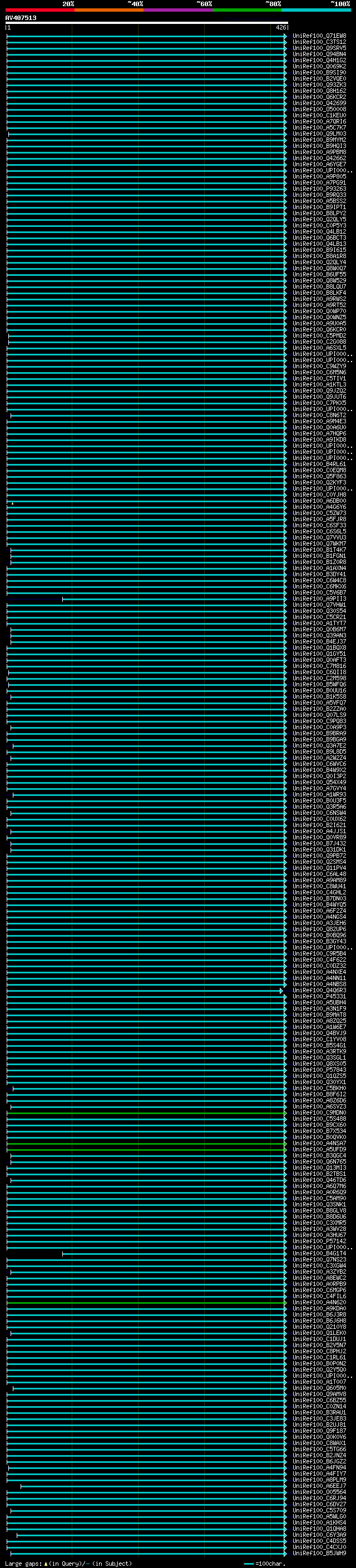Image resolution: width=356 pixels, height=1568 pixels.
Task: Click the shortened alignment bar of UniRef100_B4G1T4
Action: tap(175, 1254)
